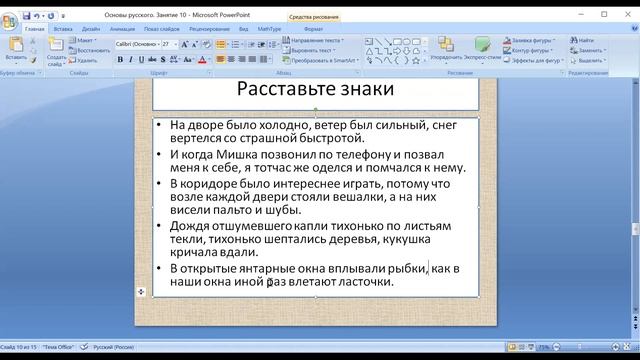640x360 pixels.
Task: Open character spacing AV dropdown
Action: [x=175, y=60]
